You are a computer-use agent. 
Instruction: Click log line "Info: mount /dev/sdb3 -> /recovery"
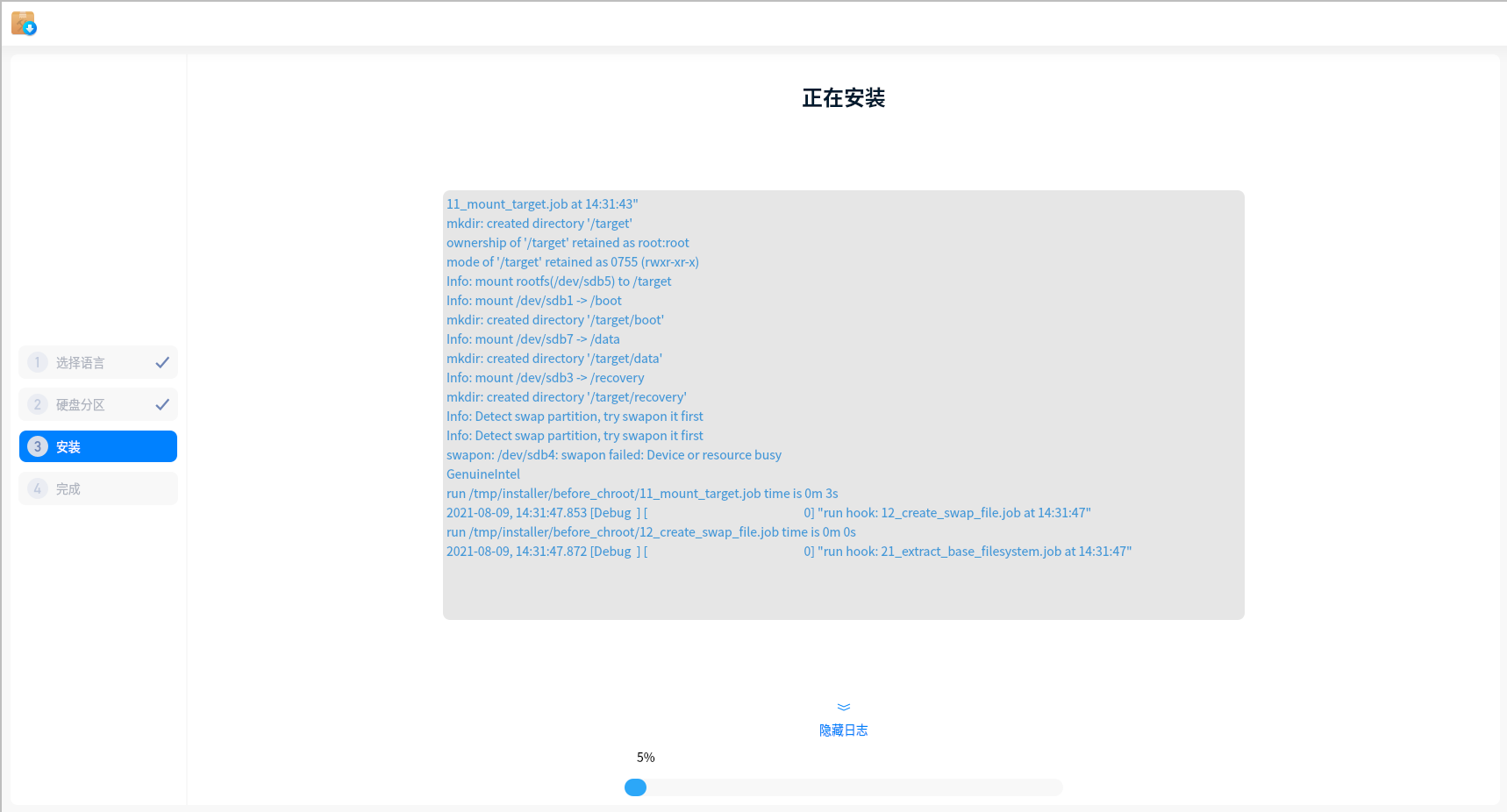pos(546,378)
